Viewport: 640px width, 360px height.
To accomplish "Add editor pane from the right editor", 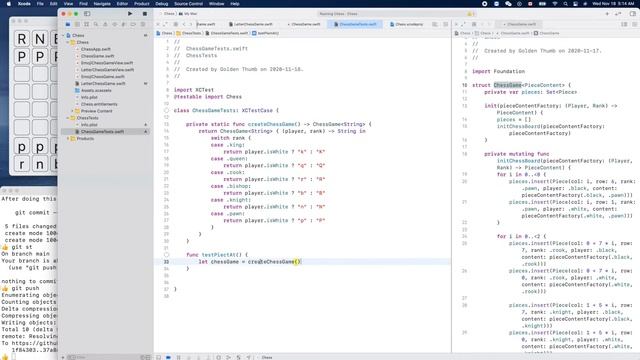I will tap(635, 24).
